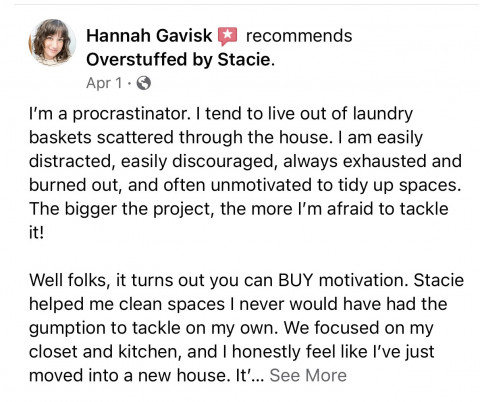Click the standalone "it!" text
Image resolution: width=480 pixels, height=402 pixels.
tap(36, 233)
